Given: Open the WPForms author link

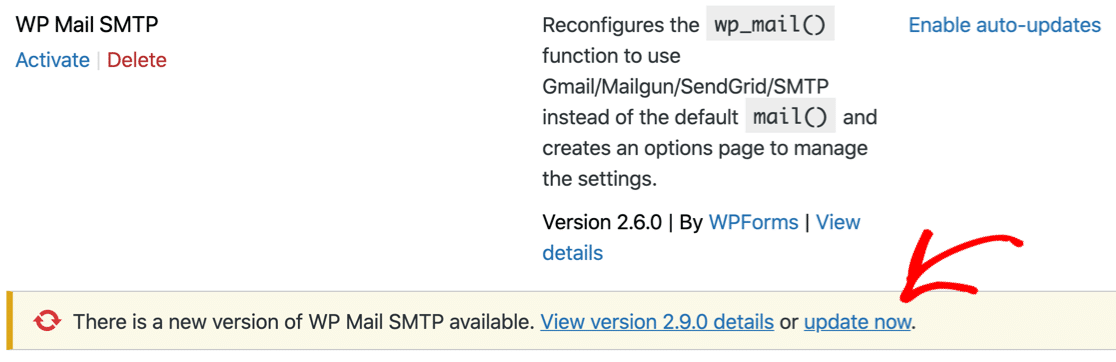Looking at the screenshot, I should coord(753,222).
